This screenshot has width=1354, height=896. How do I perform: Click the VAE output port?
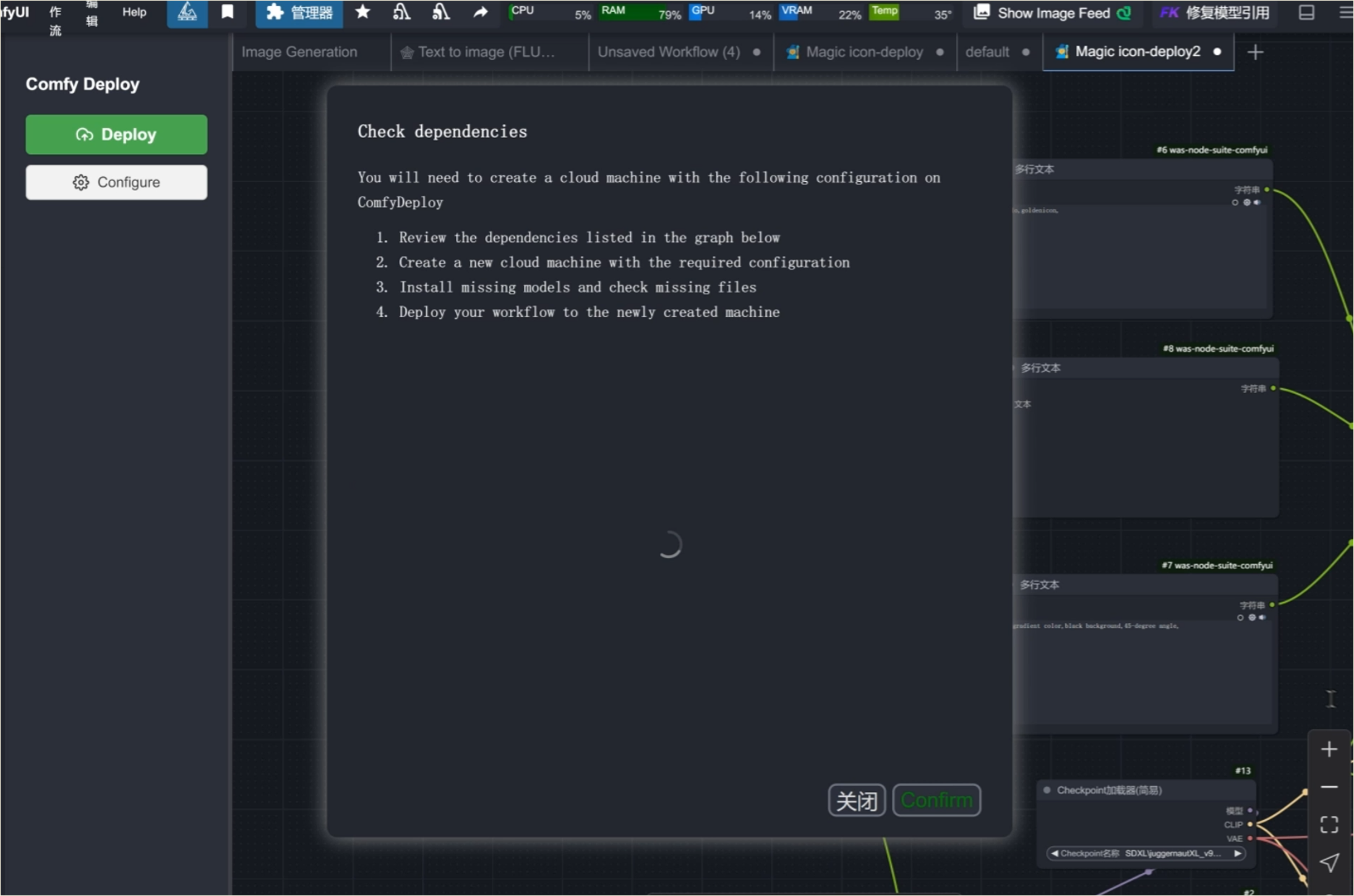coord(1250,838)
